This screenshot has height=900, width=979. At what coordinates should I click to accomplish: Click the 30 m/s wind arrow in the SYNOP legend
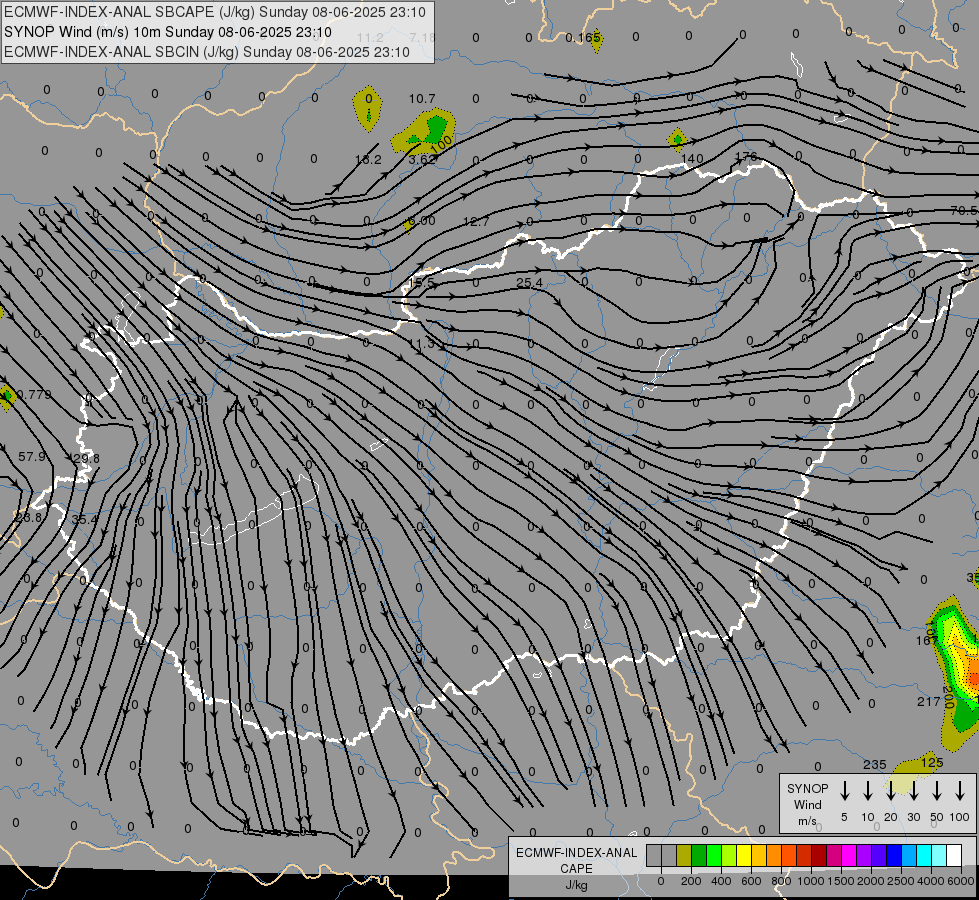(913, 791)
